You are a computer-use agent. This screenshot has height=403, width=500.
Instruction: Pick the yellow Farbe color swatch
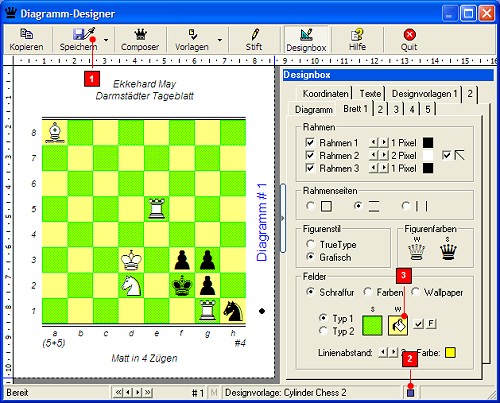tap(450, 353)
